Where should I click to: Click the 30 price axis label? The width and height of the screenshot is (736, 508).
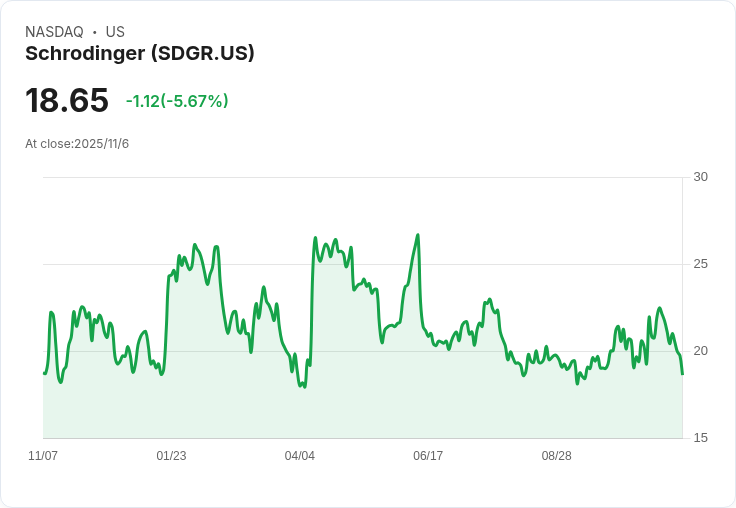coord(700,177)
